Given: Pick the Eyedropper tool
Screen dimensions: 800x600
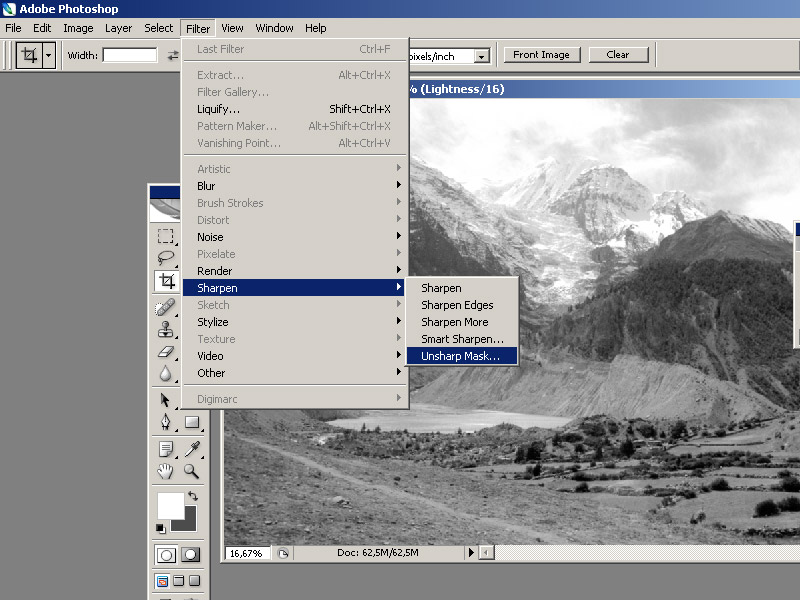Looking at the screenshot, I should pos(191,449).
